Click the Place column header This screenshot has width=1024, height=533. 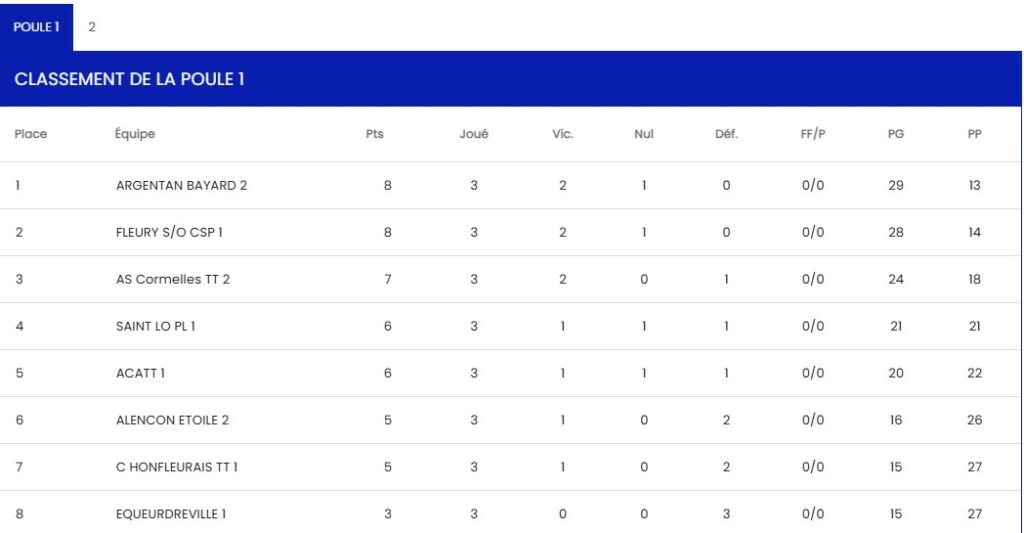(31, 134)
